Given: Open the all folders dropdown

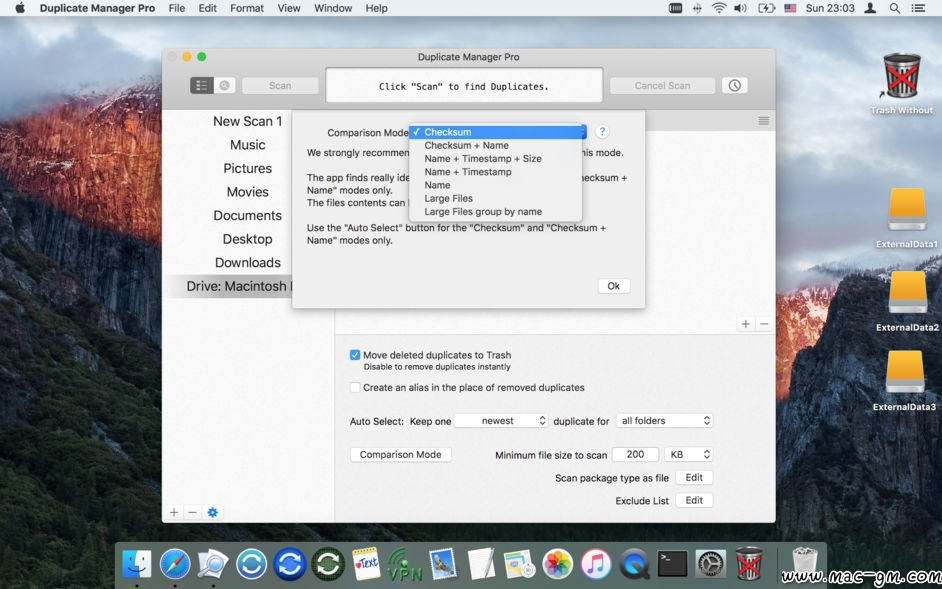Looking at the screenshot, I should click(x=664, y=421).
